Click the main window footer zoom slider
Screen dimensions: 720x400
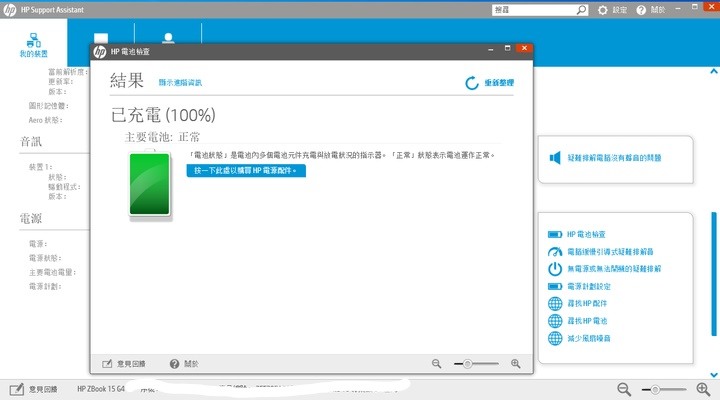click(664, 389)
